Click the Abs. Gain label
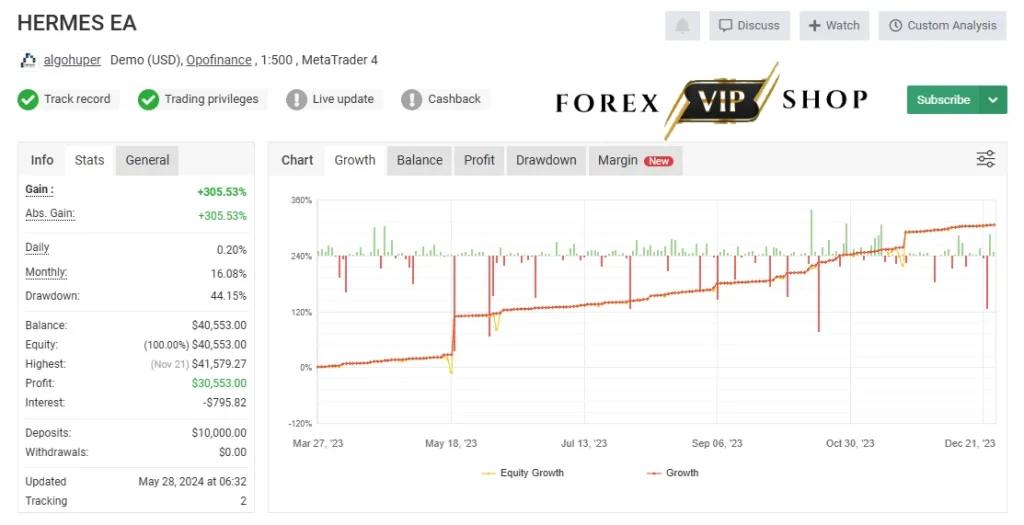The height and width of the screenshot is (525, 1024). 50,214
